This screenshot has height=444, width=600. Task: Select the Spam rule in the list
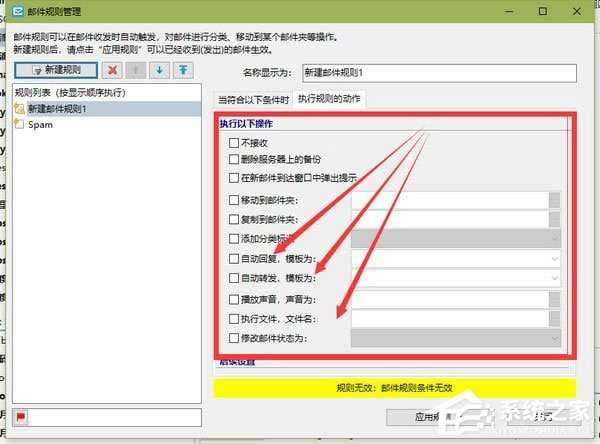point(41,125)
